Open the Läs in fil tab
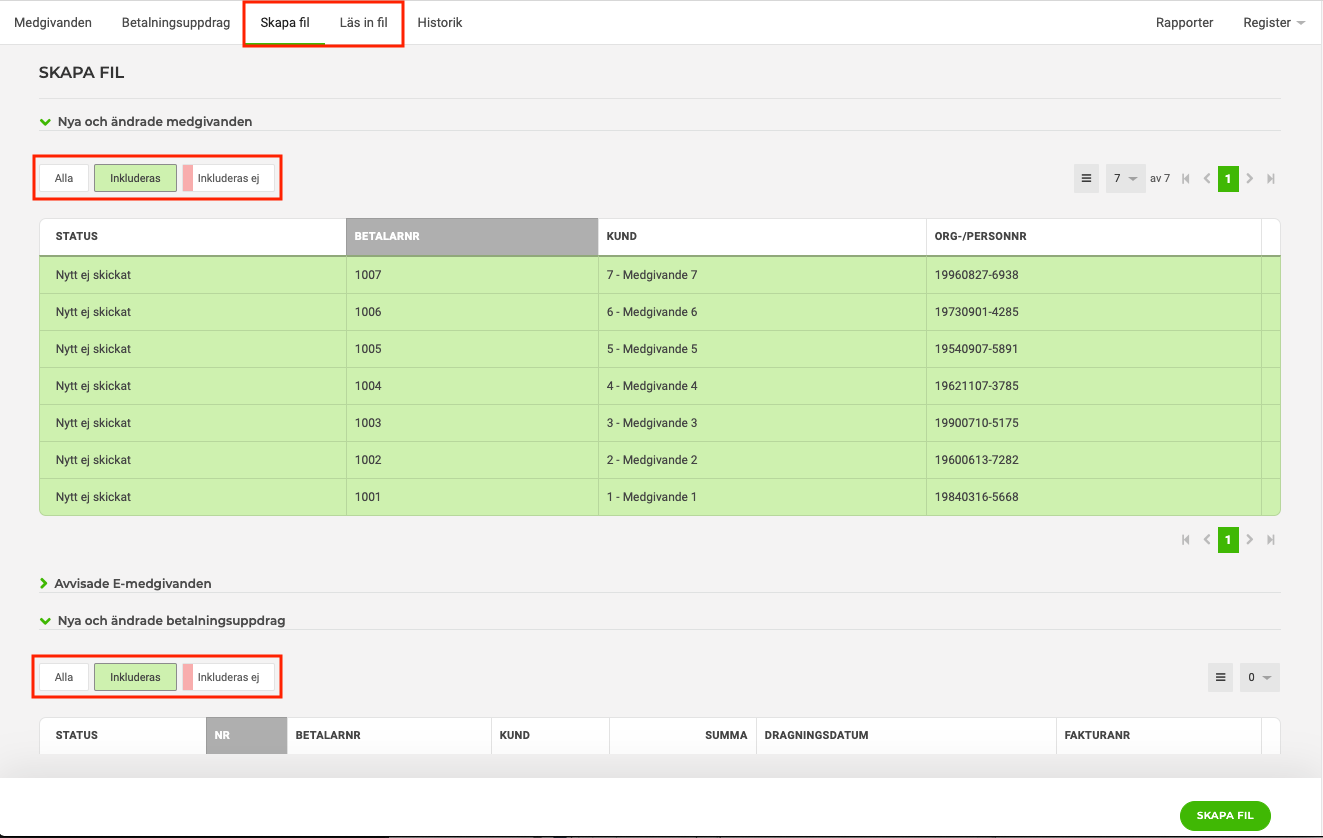Image resolution: width=1323 pixels, height=838 pixels. click(x=363, y=22)
